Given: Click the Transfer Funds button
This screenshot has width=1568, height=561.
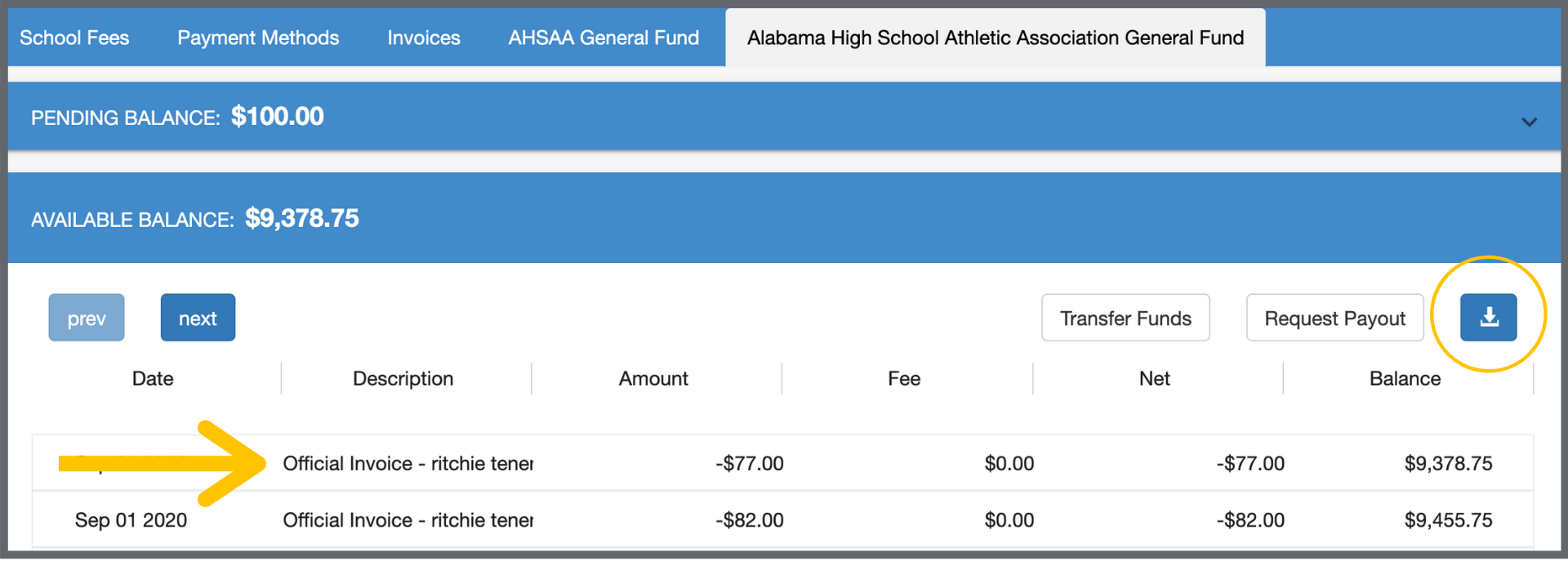Looking at the screenshot, I should 1125,318.
